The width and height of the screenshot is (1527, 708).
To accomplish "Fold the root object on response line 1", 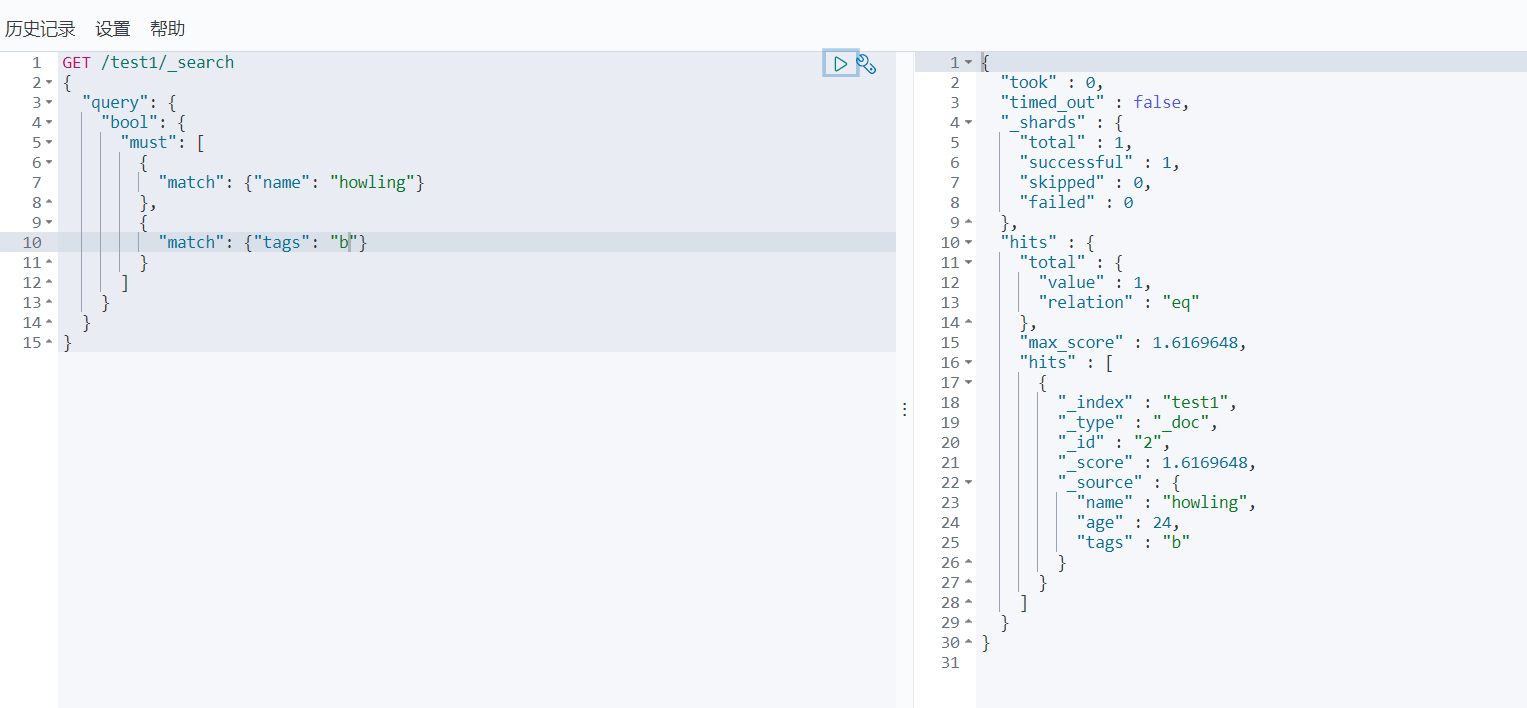I will click(968, 63).
